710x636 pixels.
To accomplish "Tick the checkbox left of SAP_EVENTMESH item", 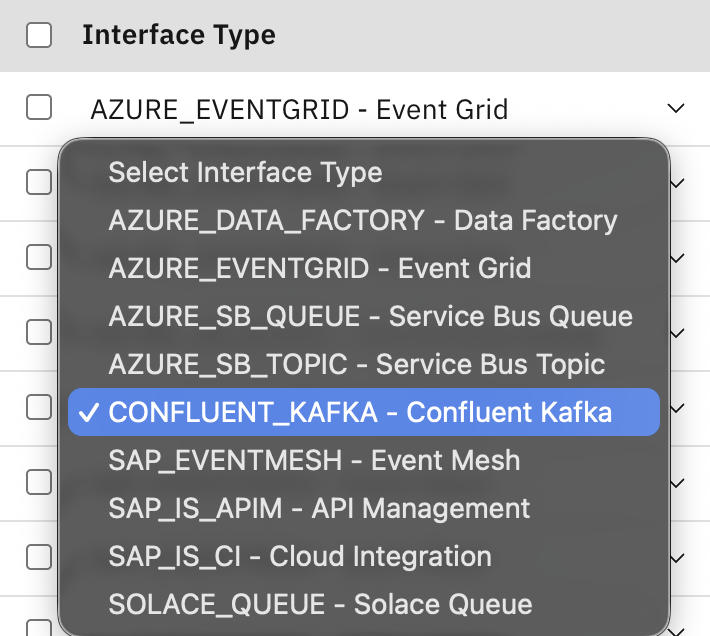I will 39,482.
